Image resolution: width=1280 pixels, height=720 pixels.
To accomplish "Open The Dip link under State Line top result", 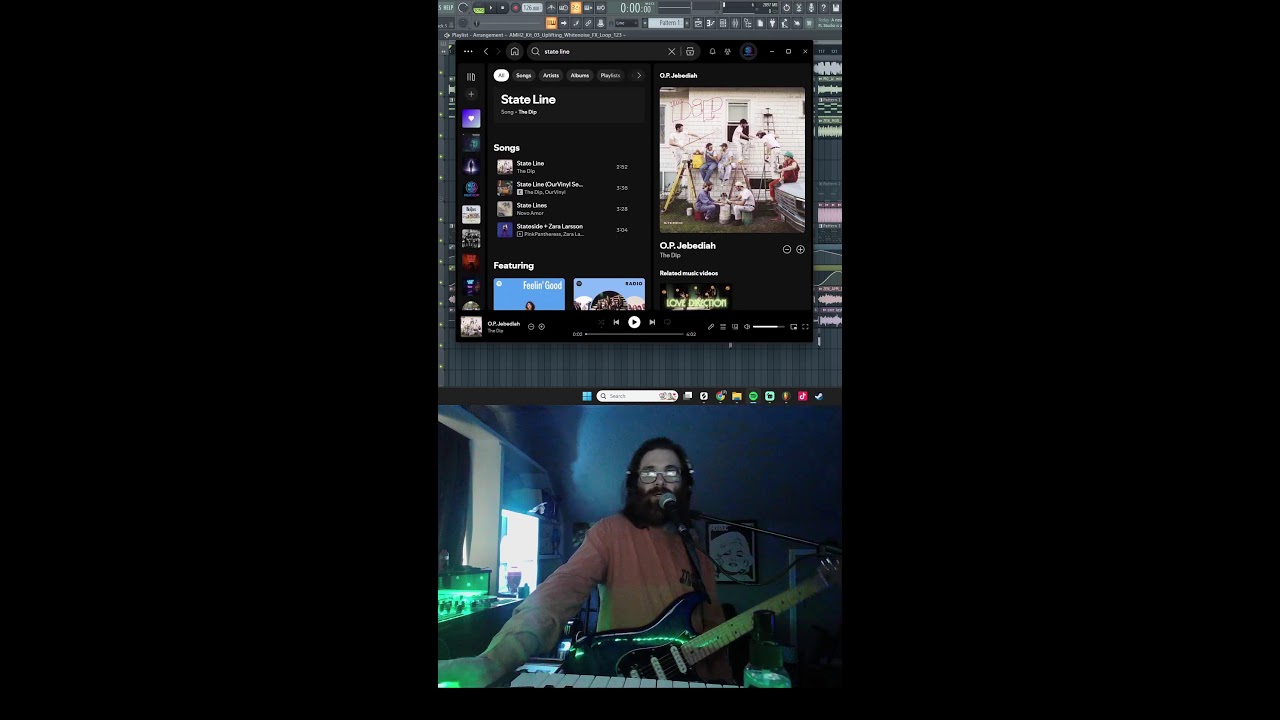I will click(527, 112).
